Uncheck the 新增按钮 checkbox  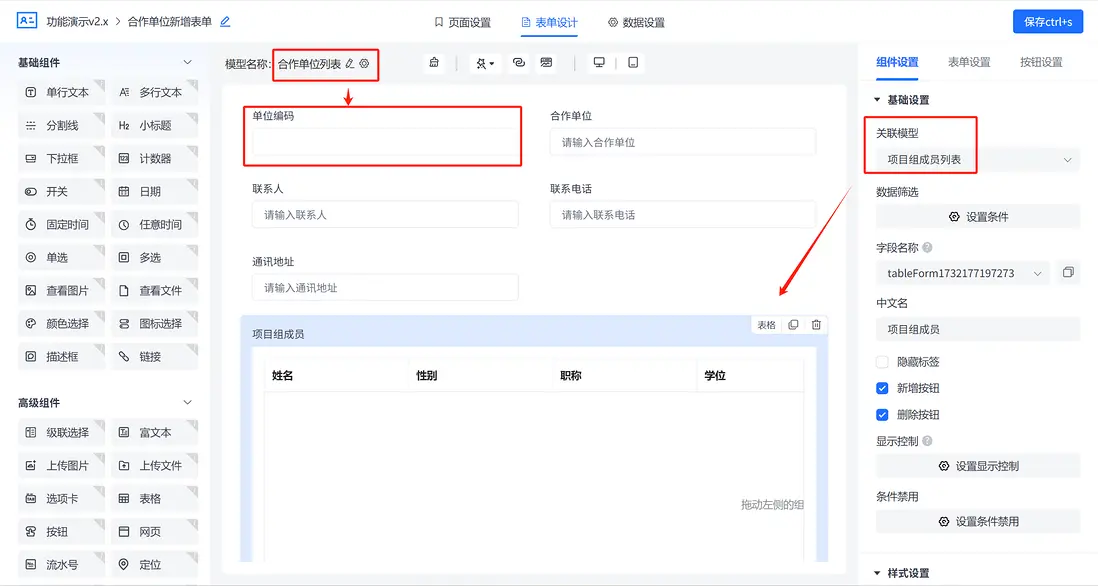[882, 388]
